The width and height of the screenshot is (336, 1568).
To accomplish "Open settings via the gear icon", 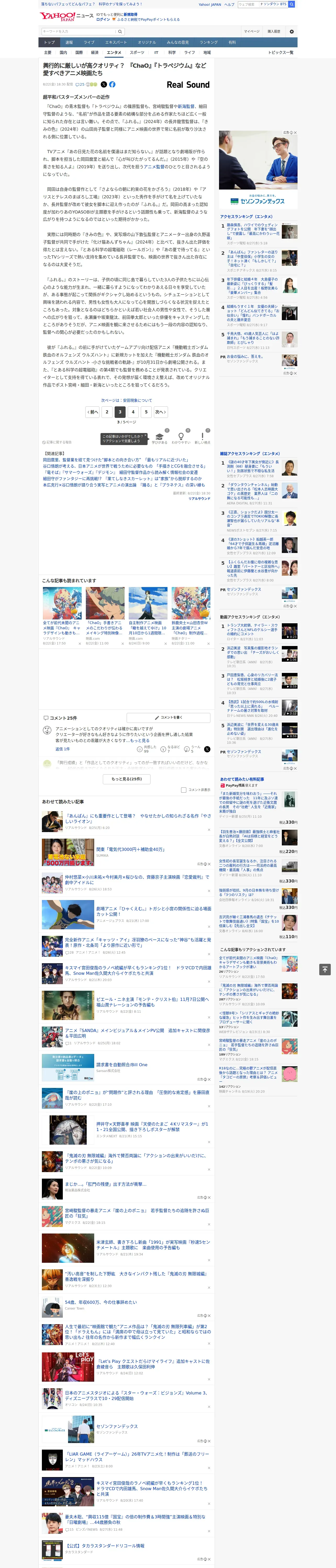I will point(291,32).
